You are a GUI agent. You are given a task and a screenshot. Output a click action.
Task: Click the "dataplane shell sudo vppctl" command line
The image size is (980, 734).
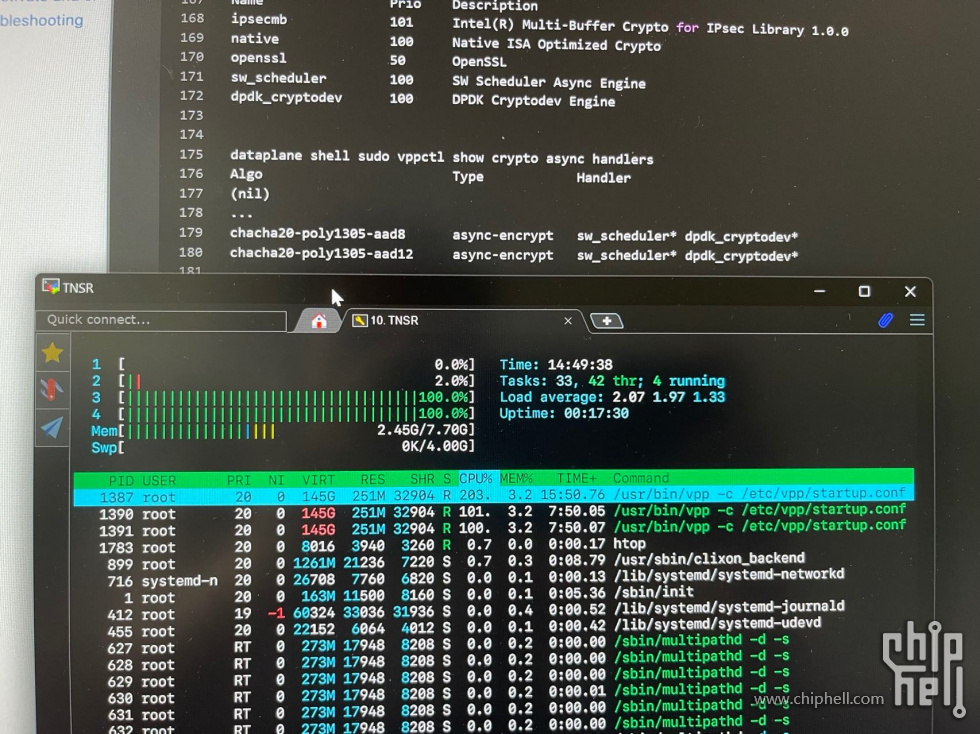(441, 157)
